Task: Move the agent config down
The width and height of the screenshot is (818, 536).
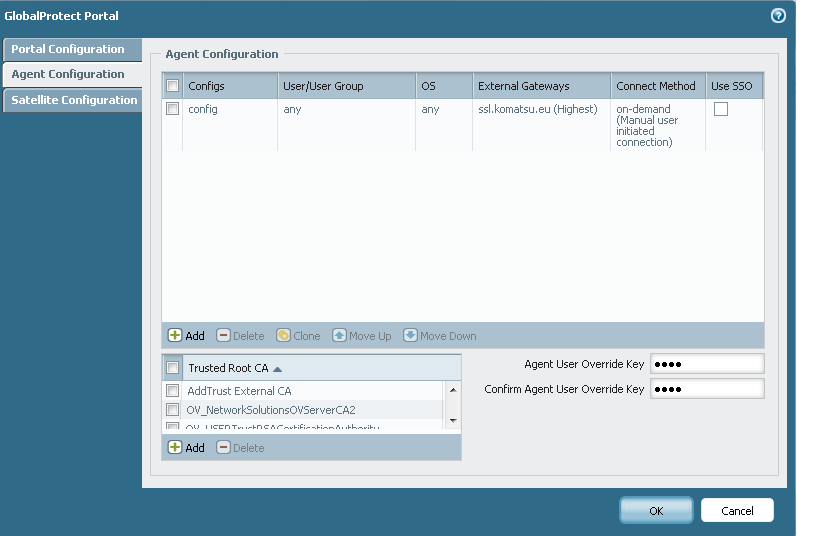Action: click(x=440, y=336)
